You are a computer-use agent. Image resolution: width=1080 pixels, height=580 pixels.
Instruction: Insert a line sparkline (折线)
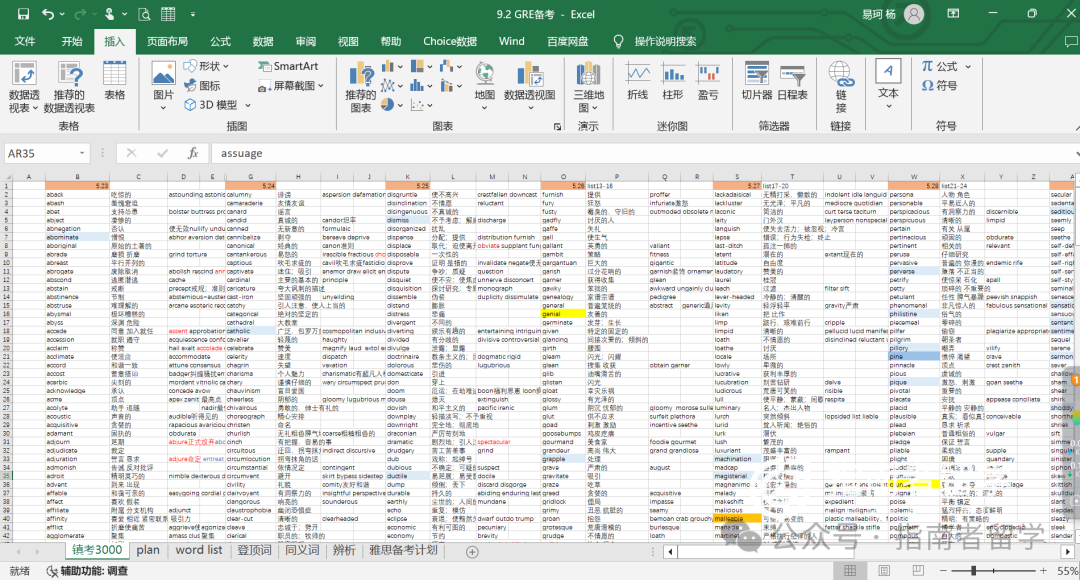(638, 81)
